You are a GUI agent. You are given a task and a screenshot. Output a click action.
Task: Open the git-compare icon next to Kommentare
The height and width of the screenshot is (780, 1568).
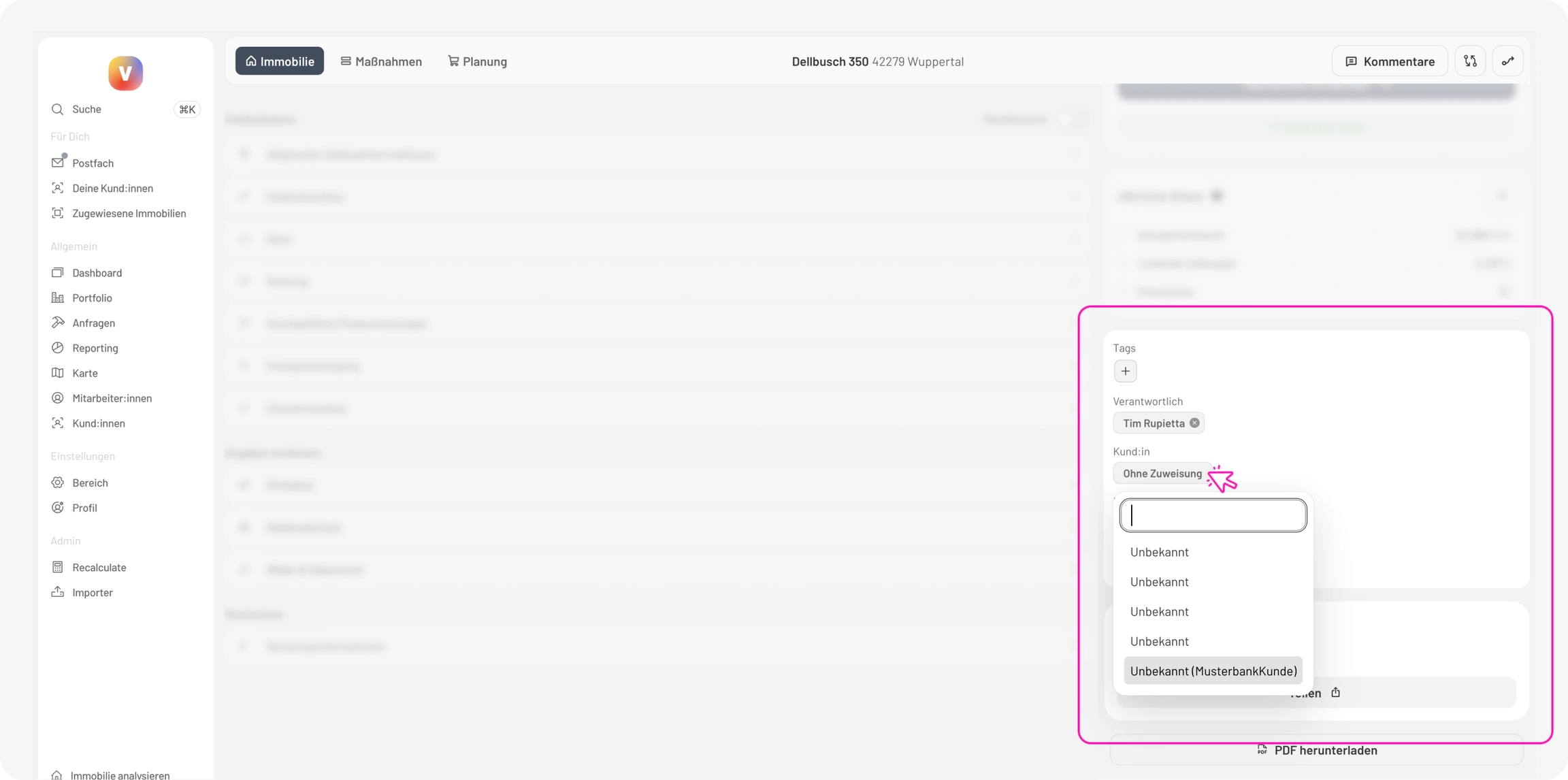point(1470,61)
